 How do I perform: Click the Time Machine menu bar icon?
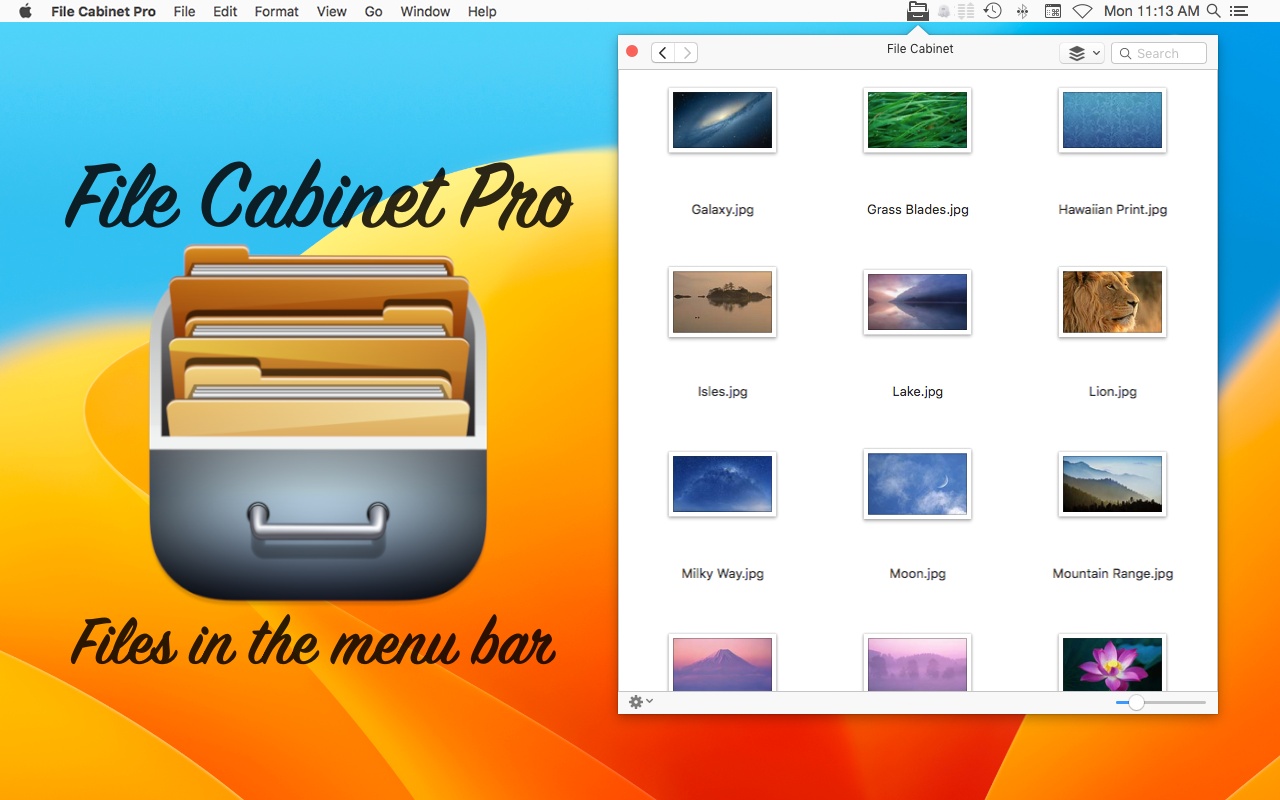coord(992,11)
